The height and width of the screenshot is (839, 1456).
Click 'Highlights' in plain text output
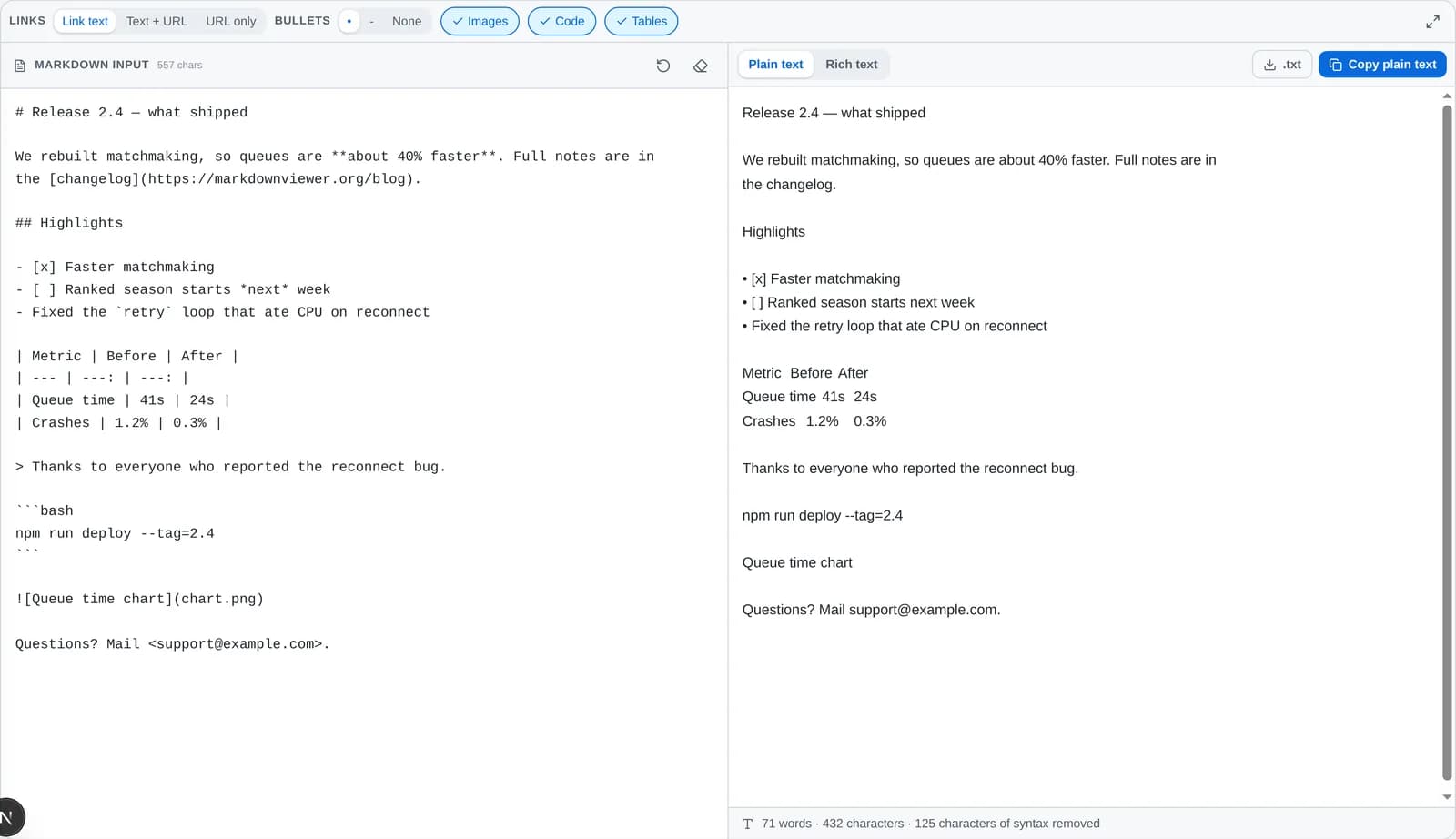pos(773,232)
